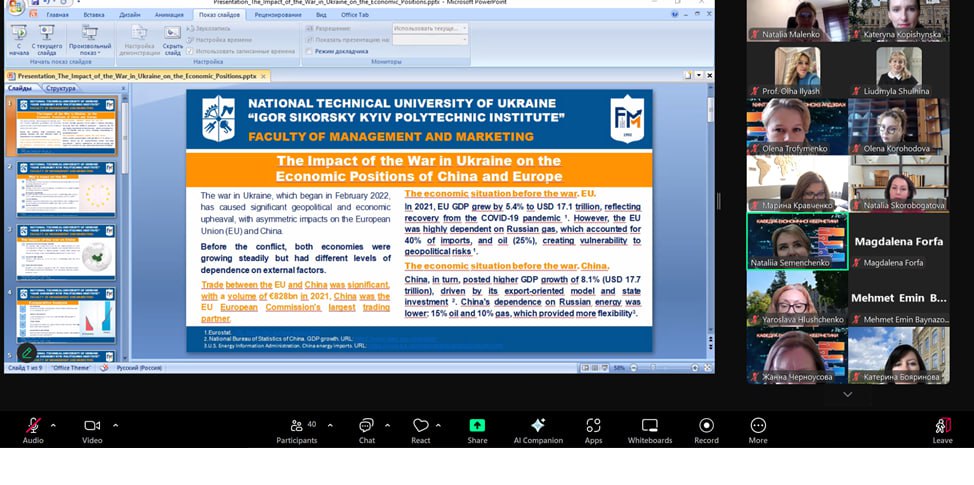Image resolution: width=974 pixels, height=485 pixels.
Task: Open the Вставка ribbon tab
Action: (x=94, y=14)
